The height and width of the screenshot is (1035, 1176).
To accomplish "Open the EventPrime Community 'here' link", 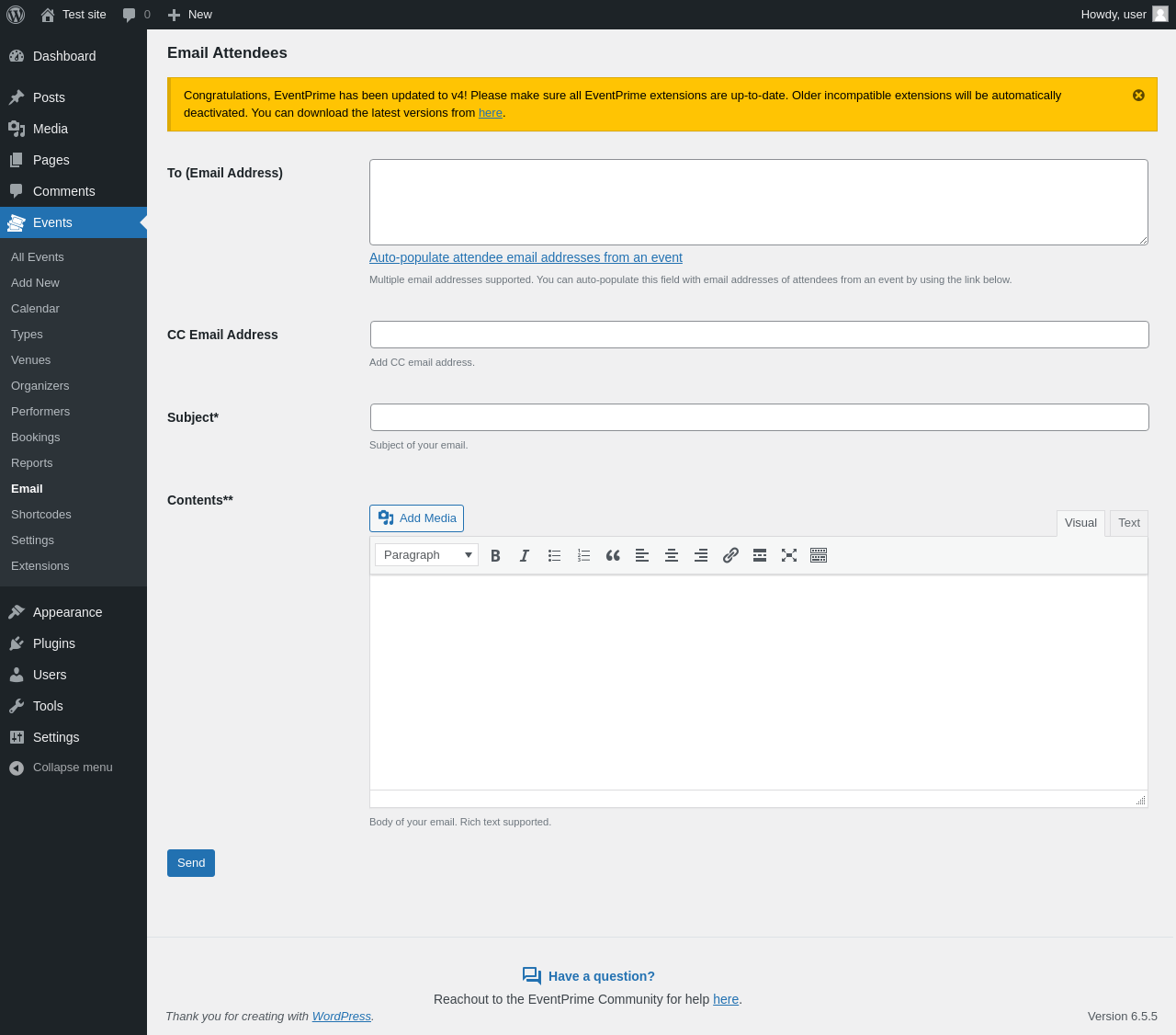I will [x=726, y=999].
